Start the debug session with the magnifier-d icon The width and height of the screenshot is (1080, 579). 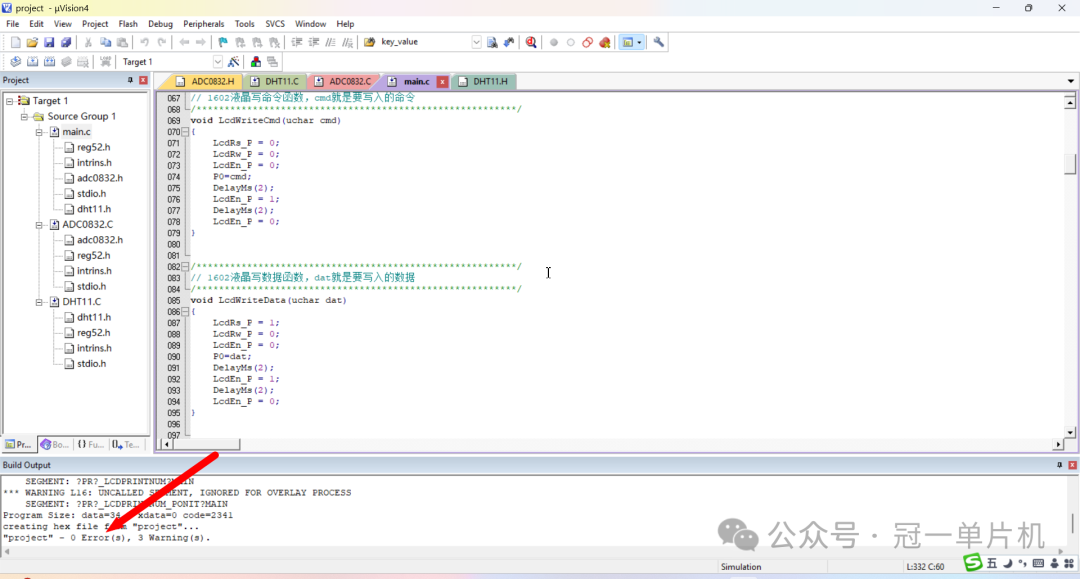click(531, 42)
